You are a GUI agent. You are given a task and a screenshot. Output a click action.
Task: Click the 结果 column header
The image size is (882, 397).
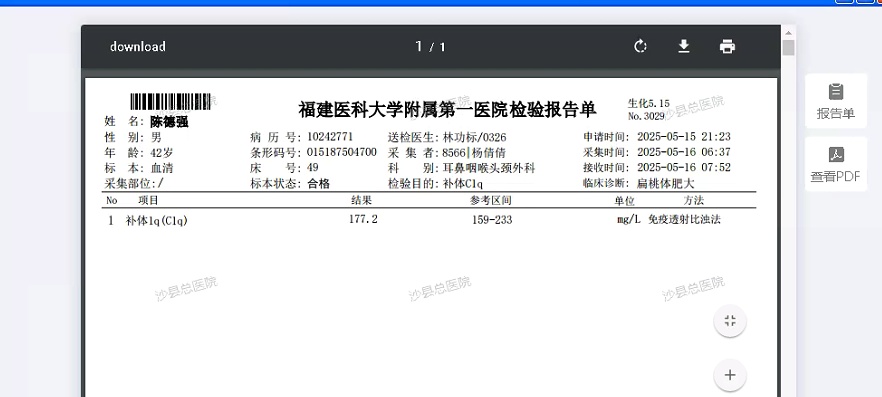point(362,200)
